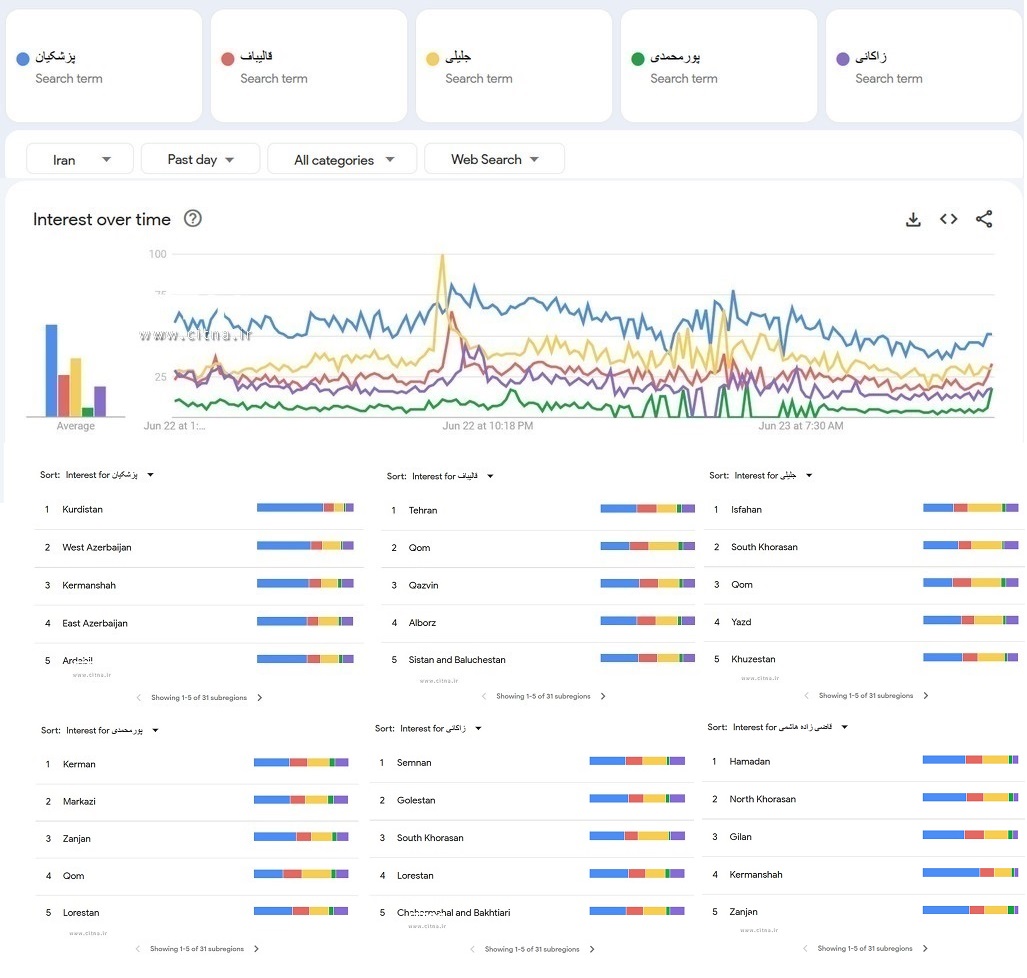Open Sort dropdown above Kerman list

(155, 731)
